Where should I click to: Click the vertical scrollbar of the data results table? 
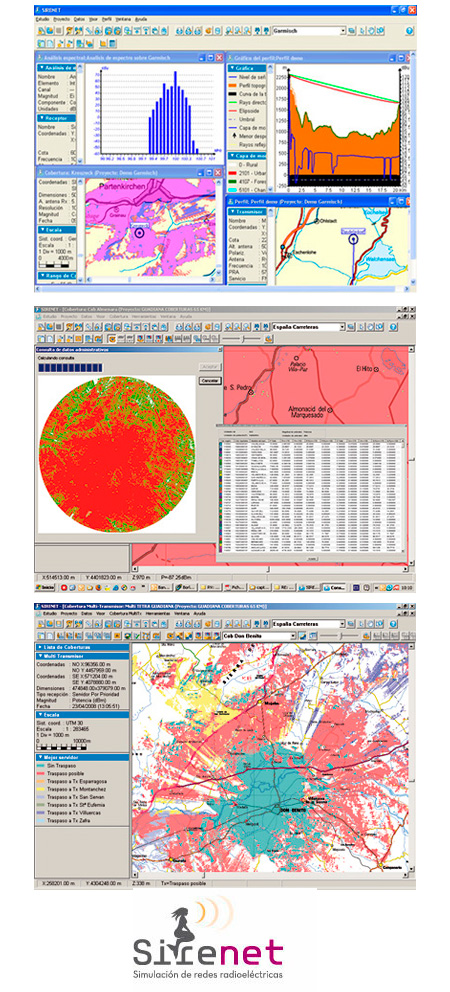[x=404, y=497]
